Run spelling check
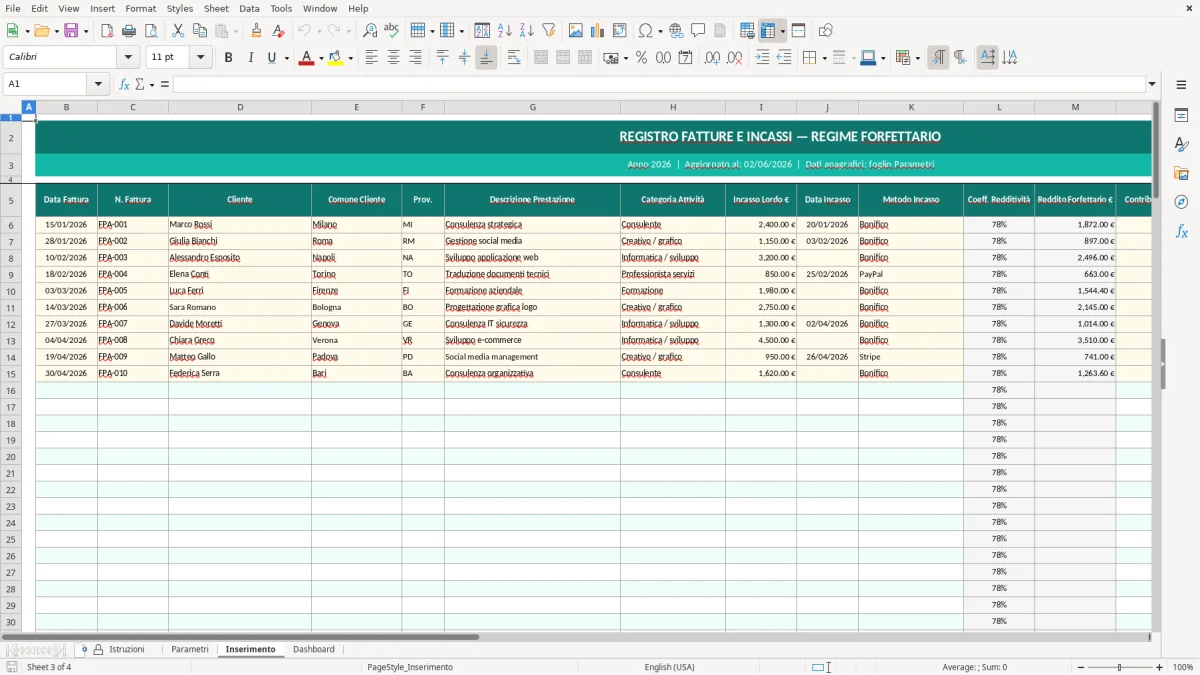 [x=392, y=31]
